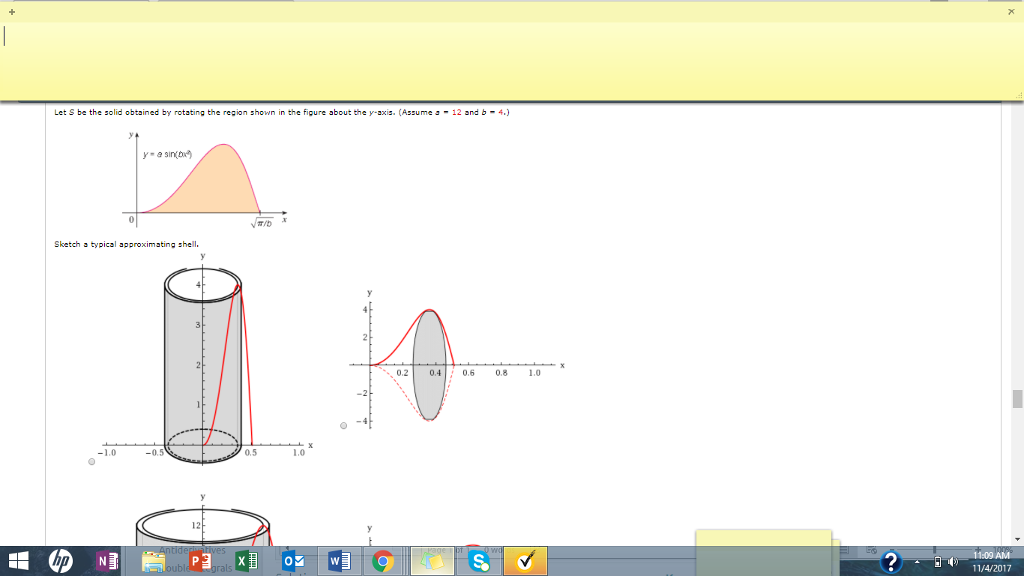Click the plus to add a new sticky note
This screenshot has width=1024, height=576.
(x=10, y=10)
